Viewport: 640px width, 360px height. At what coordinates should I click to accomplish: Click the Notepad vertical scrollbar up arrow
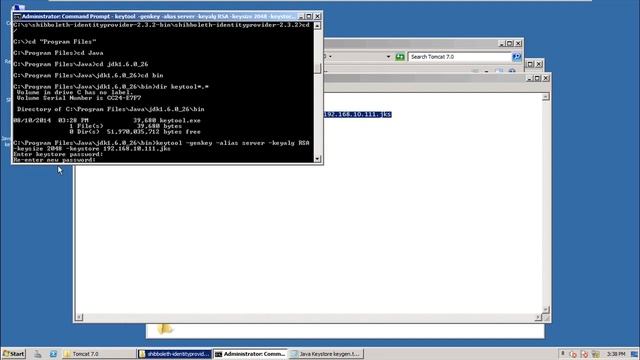pos(546,97)
